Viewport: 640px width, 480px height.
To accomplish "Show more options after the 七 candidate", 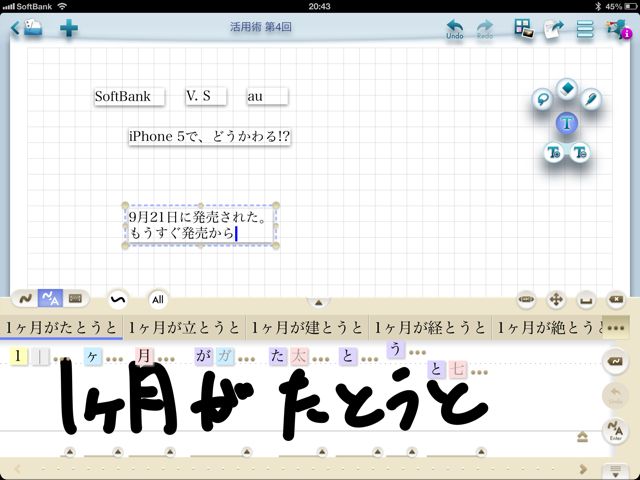I will pos(479,372).
